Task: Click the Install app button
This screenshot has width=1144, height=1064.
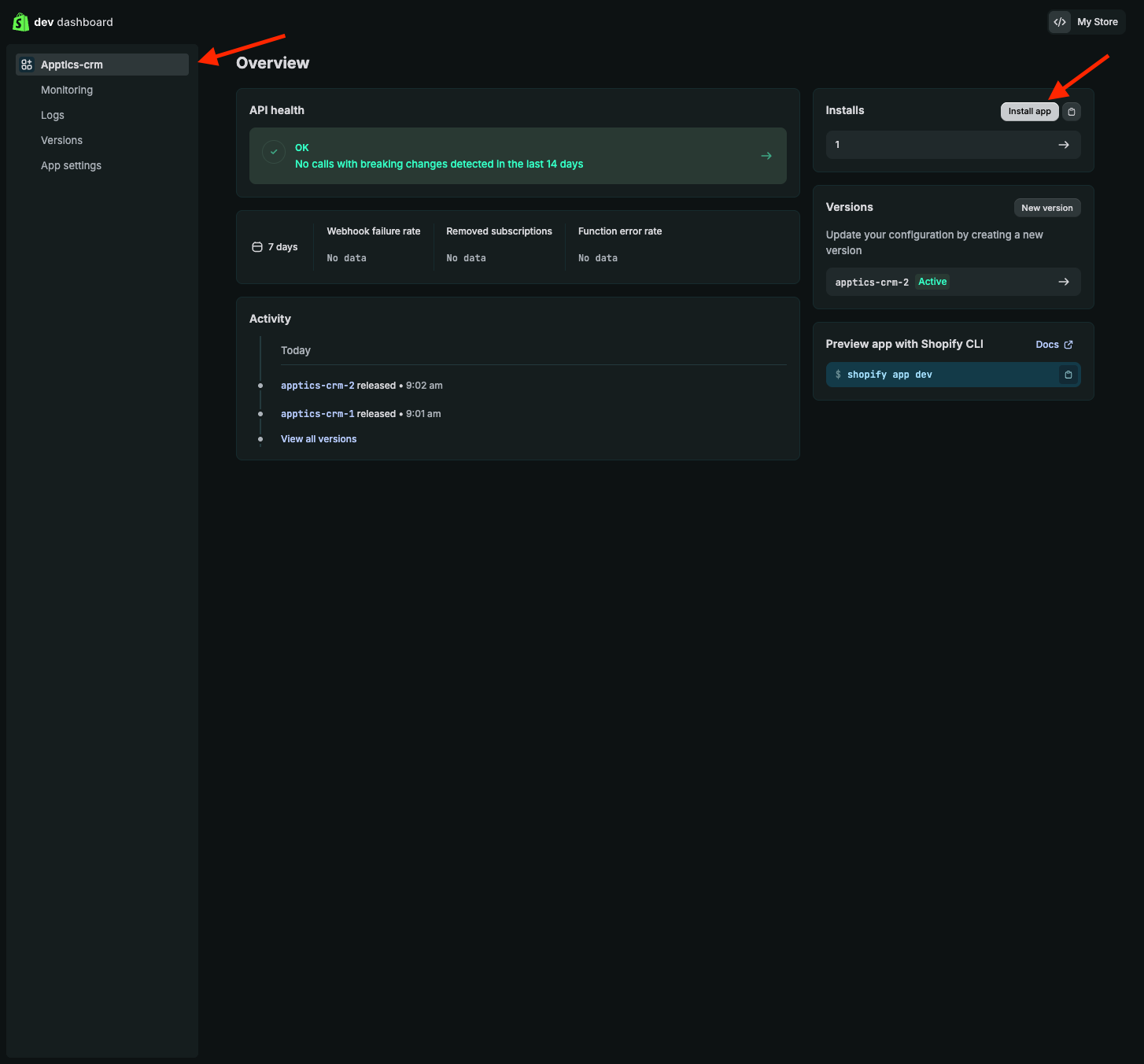Action: coord(1030,112)
